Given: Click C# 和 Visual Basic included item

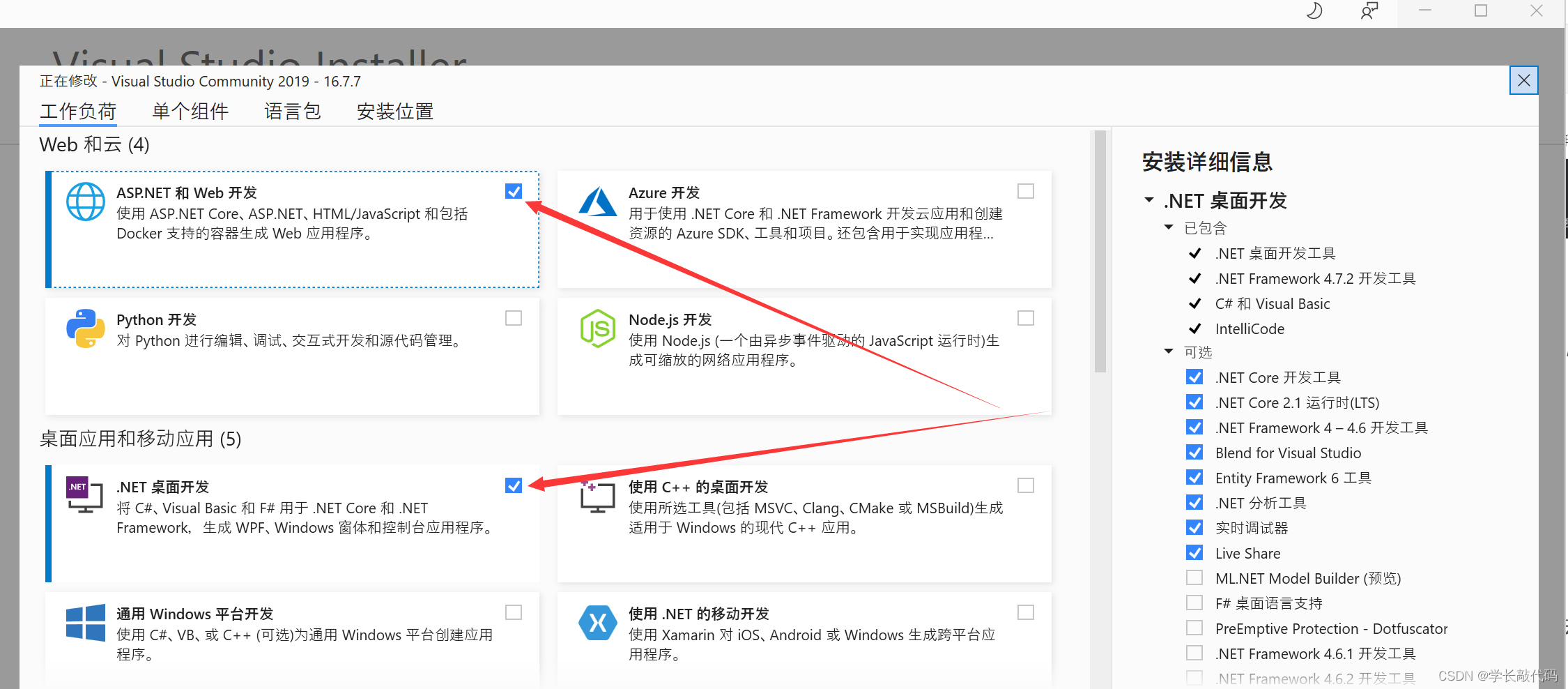Looking at the screenshot, I should [x=1273, y=304].
